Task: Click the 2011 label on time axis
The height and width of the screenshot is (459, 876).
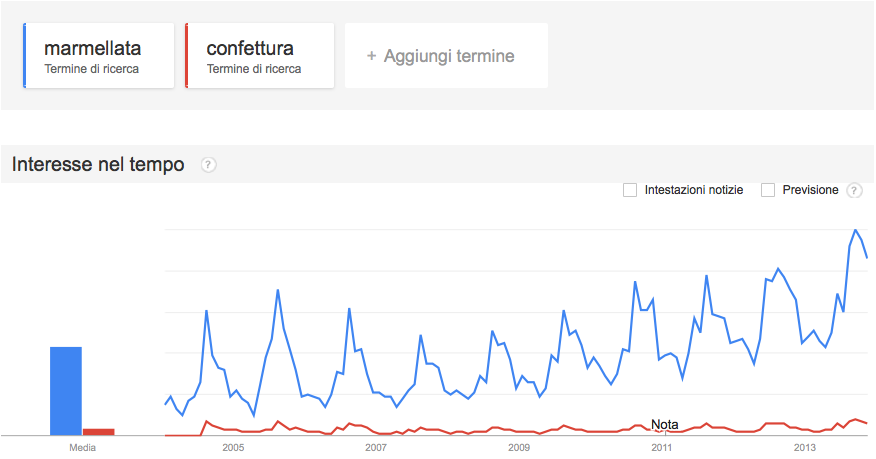Action: pos(662,447)
